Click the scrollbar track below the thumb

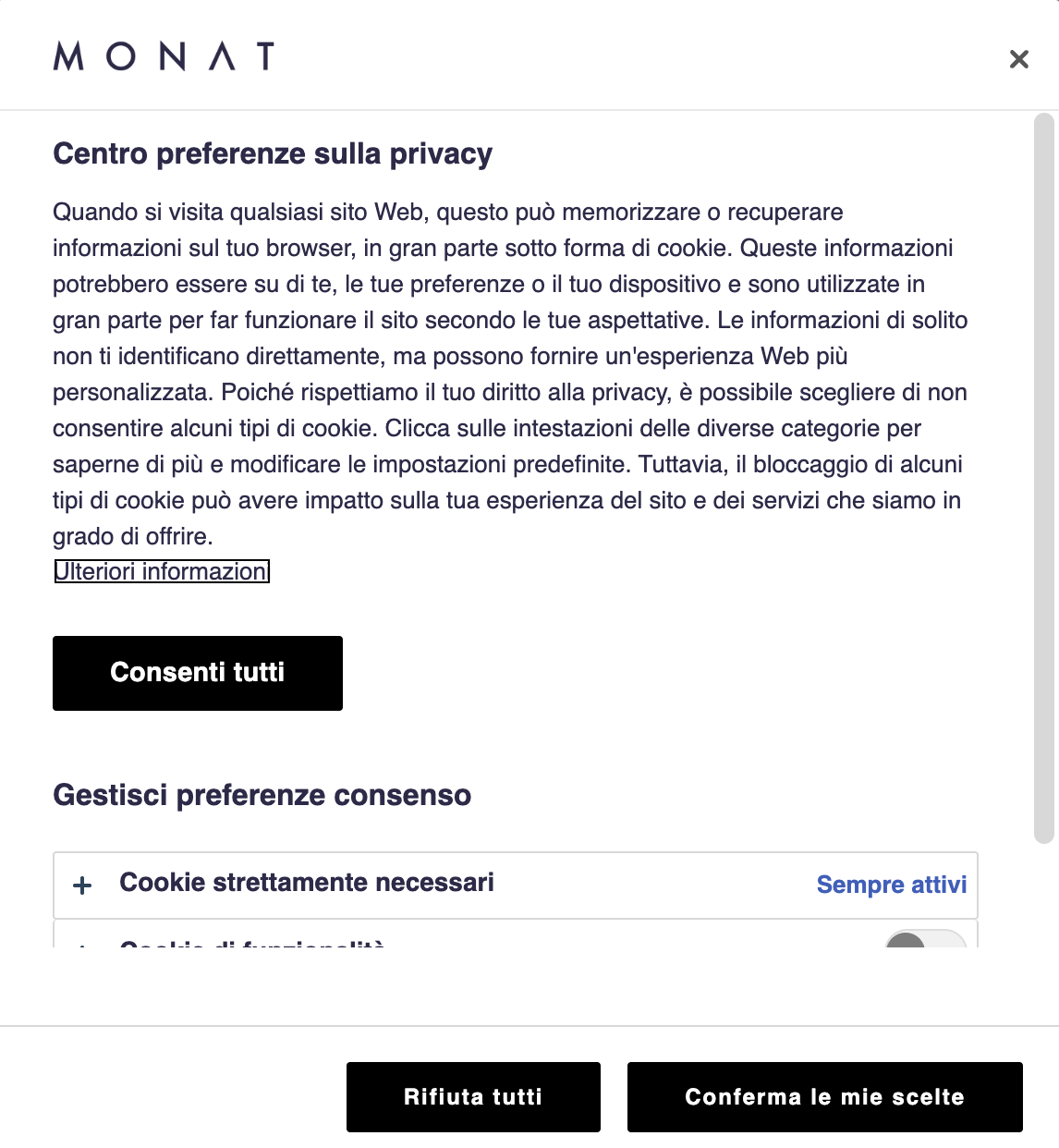1043,924
